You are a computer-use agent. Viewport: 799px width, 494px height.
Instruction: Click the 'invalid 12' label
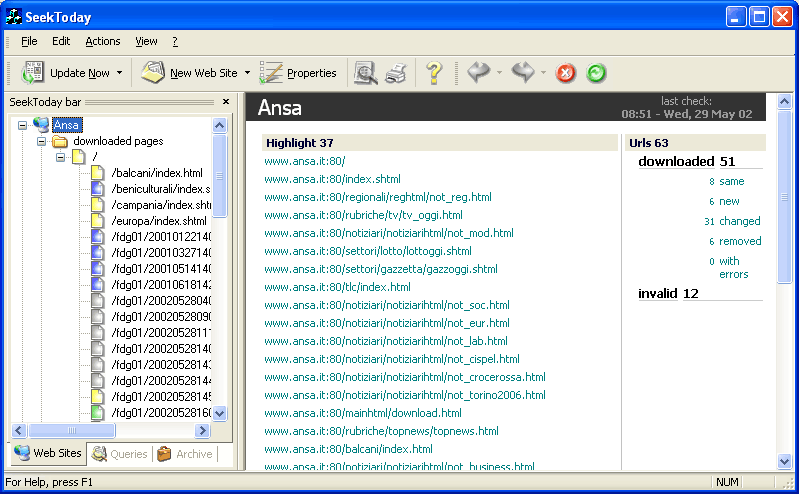pyautogui.click(x=668, y=294)
